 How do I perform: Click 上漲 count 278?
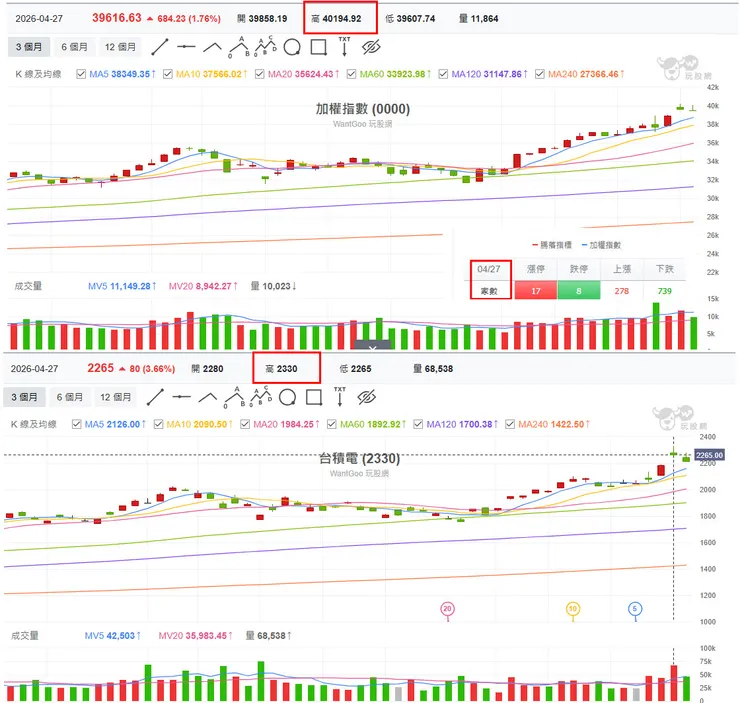[622, 291]
